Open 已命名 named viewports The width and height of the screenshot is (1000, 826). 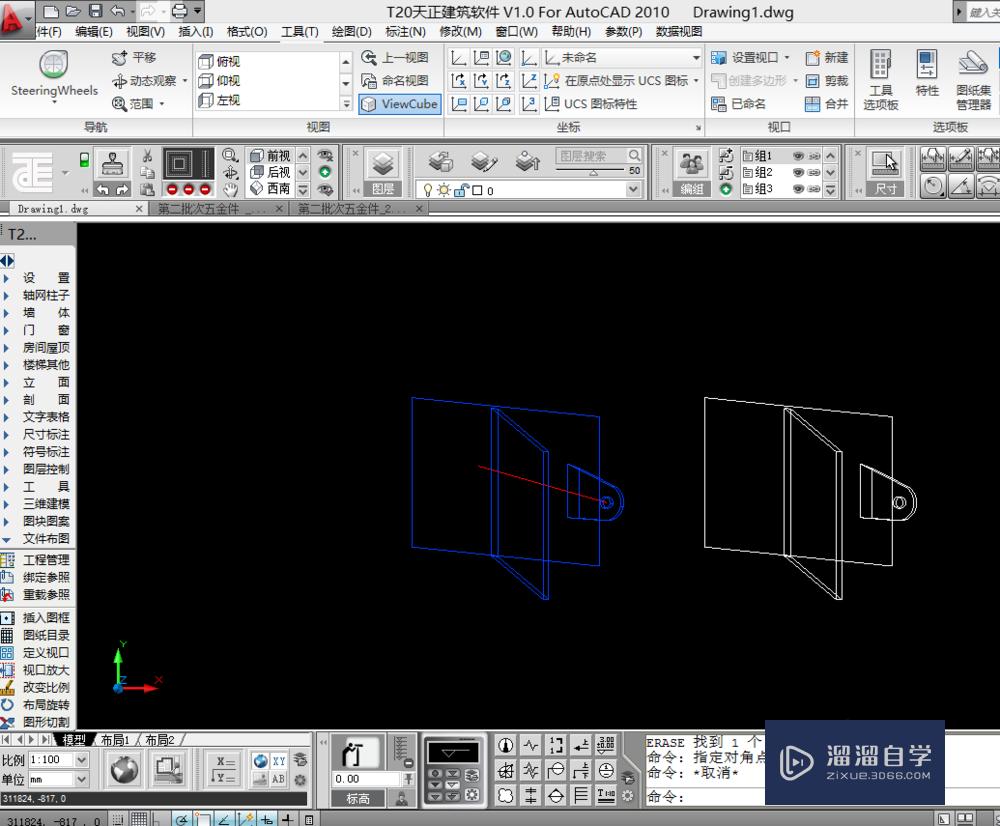(x=739, y=103)
